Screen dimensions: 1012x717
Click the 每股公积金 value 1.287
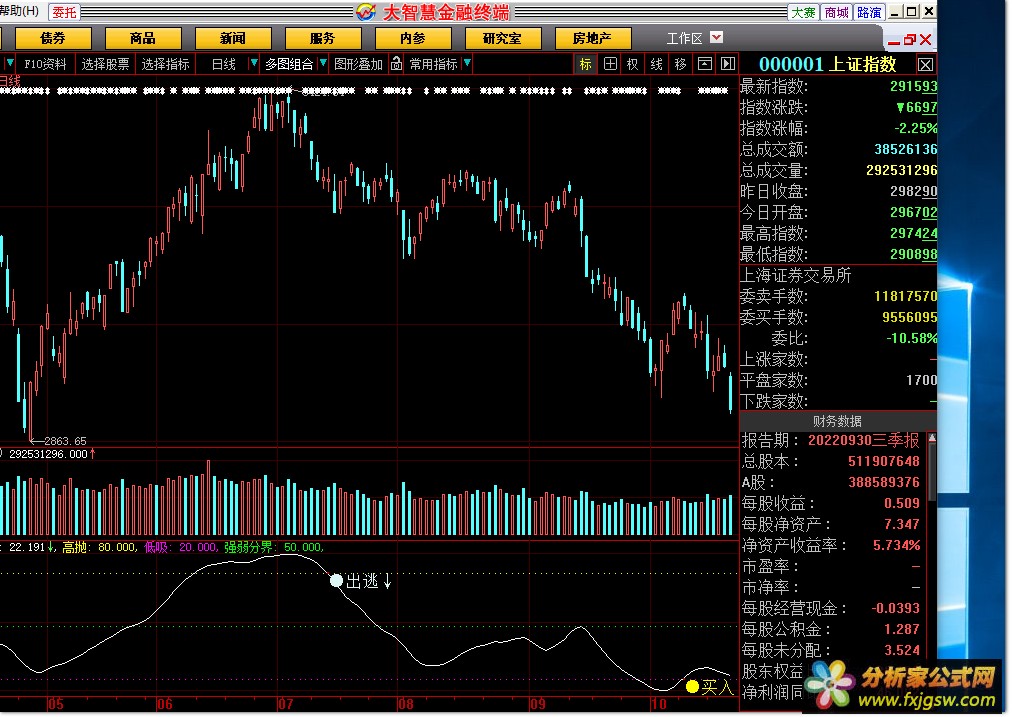[902, 629]
